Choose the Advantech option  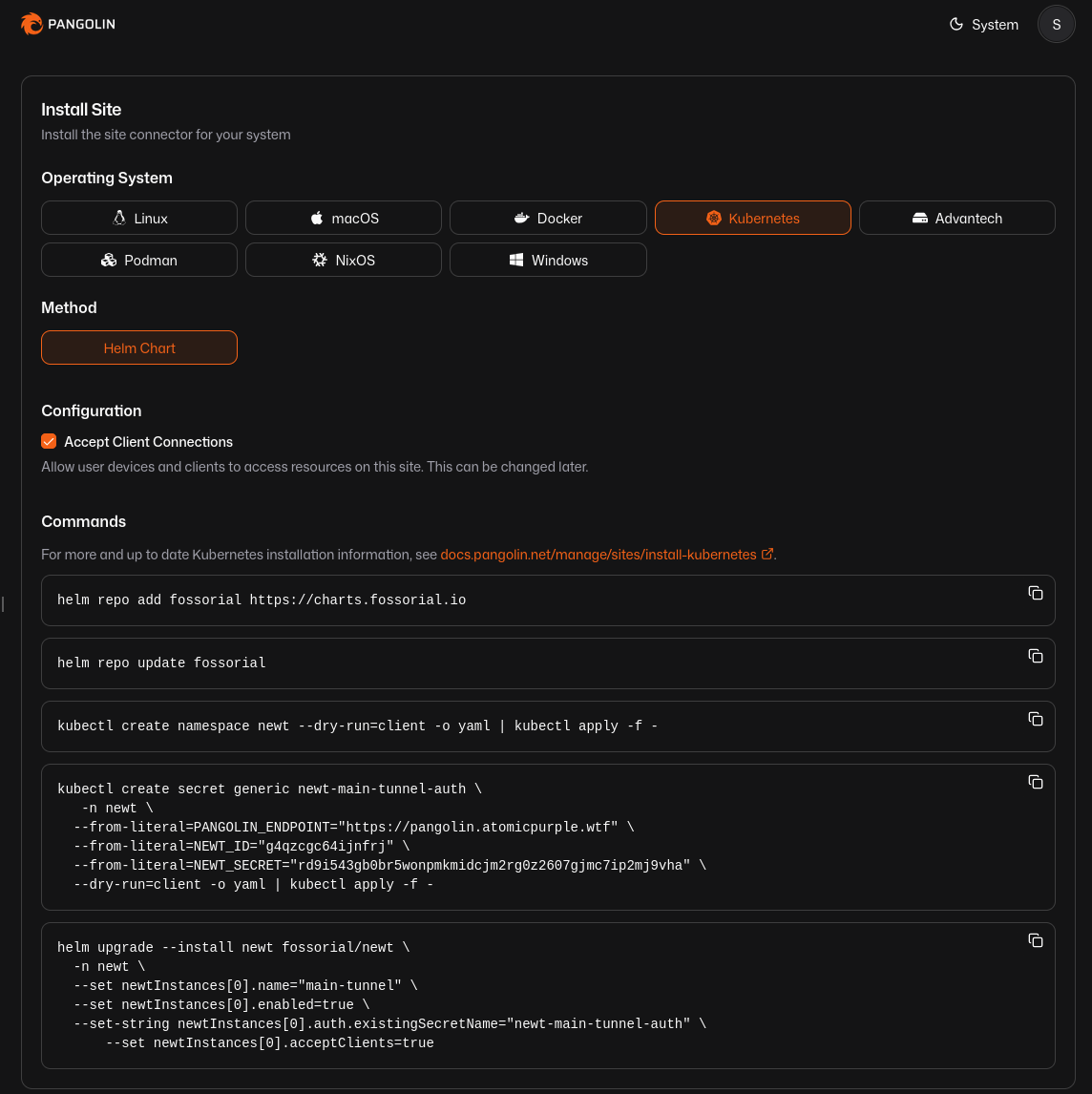(x=956, y=218)
